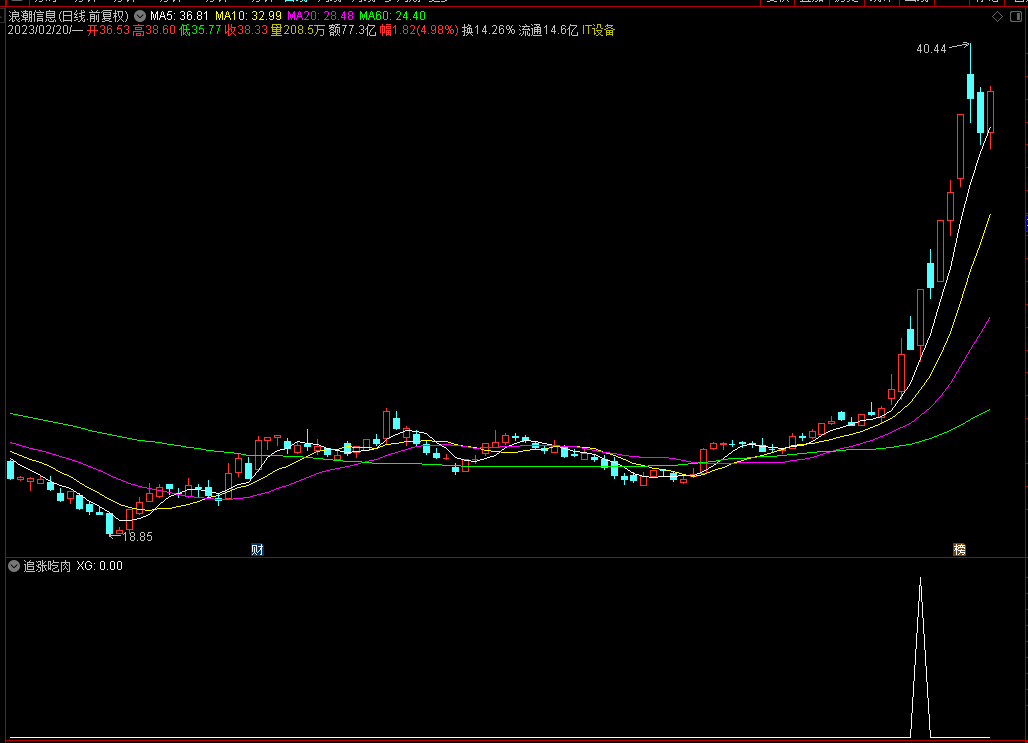
Task: Click the diamond icon at chart top-right
Action: click(x=997, y=16)
